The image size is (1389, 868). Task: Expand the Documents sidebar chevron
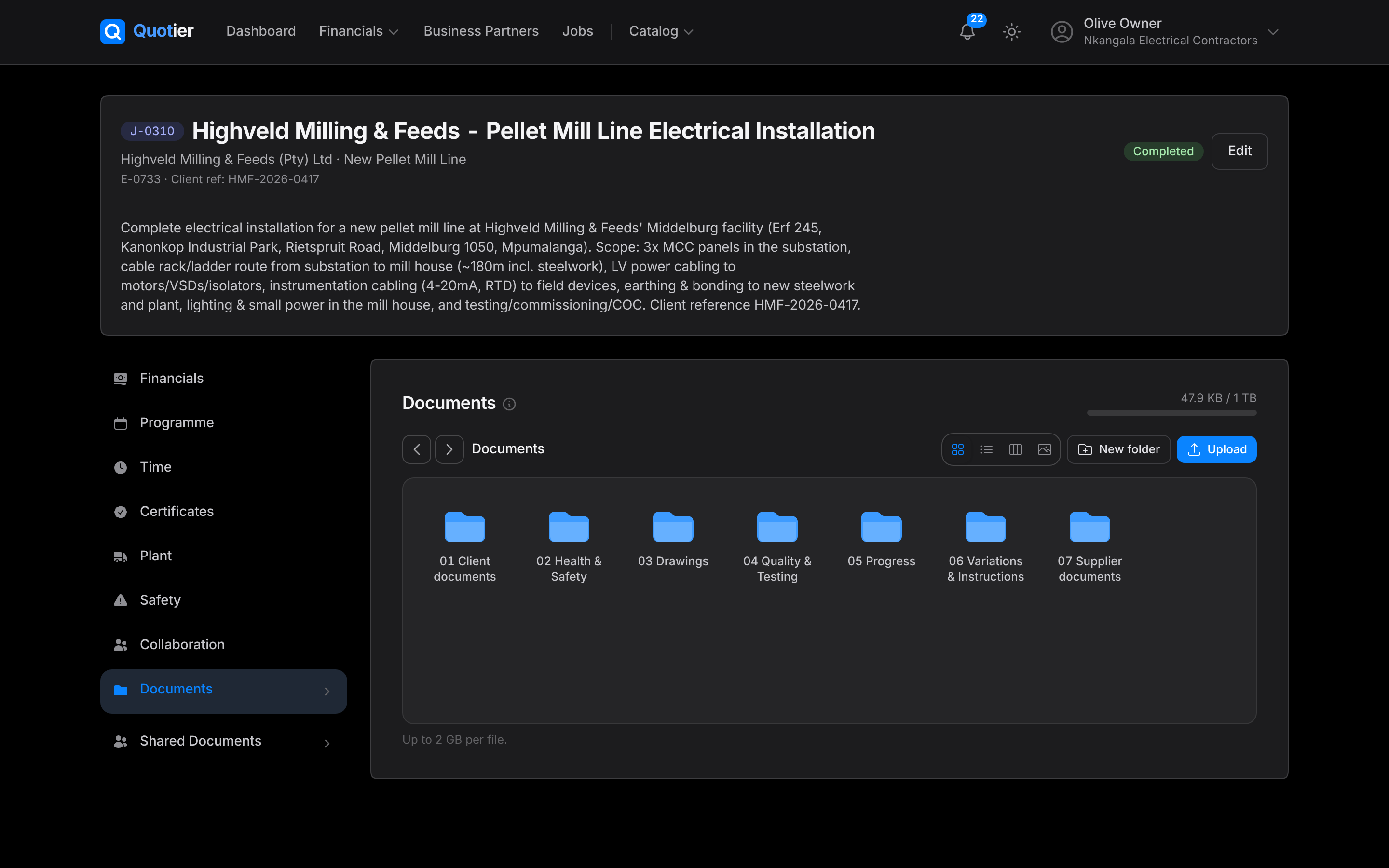click(x=327, y=691)
